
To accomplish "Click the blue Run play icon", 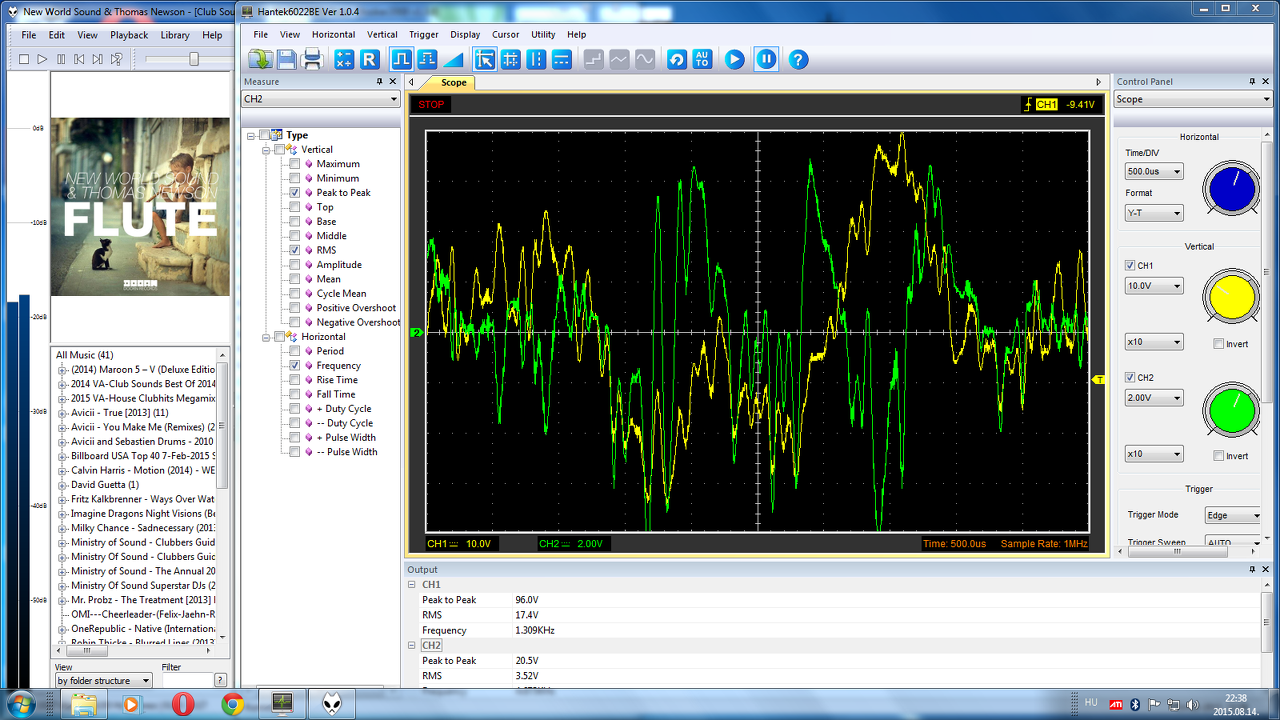I will pyautogui.click(x=735, y=59).
